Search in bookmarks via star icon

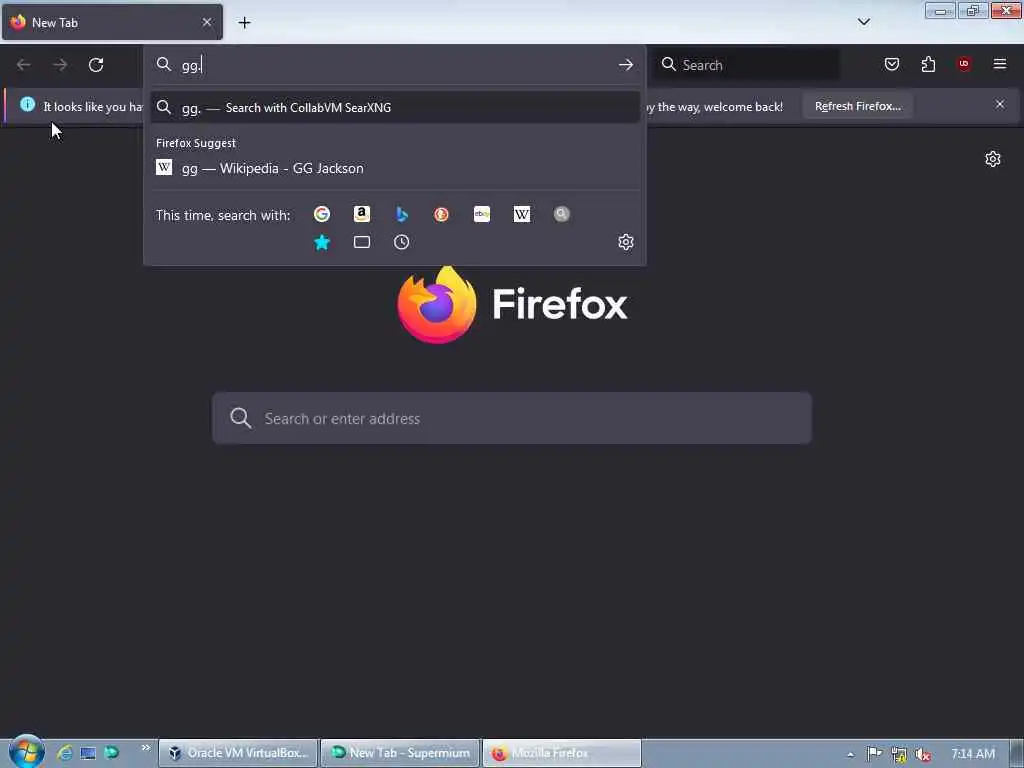tap(322, 242)
